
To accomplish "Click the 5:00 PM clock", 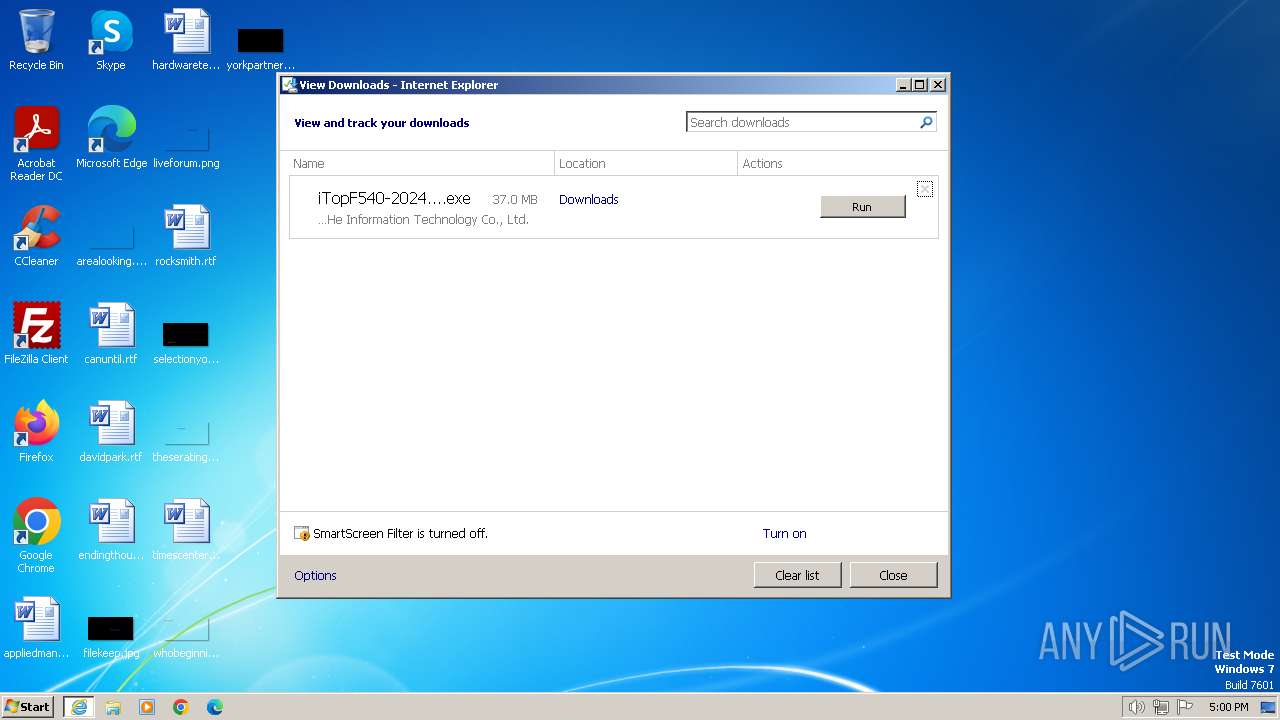I will [1228, 707].
